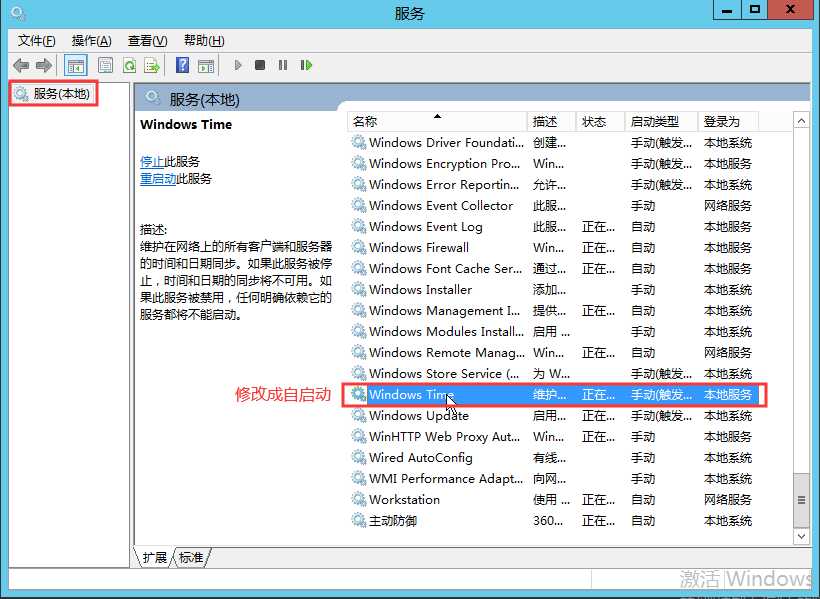Viewport: 820px width, 599px height.
Task: Open the 查看(V) menu
Action: click(x=147, y=41)
